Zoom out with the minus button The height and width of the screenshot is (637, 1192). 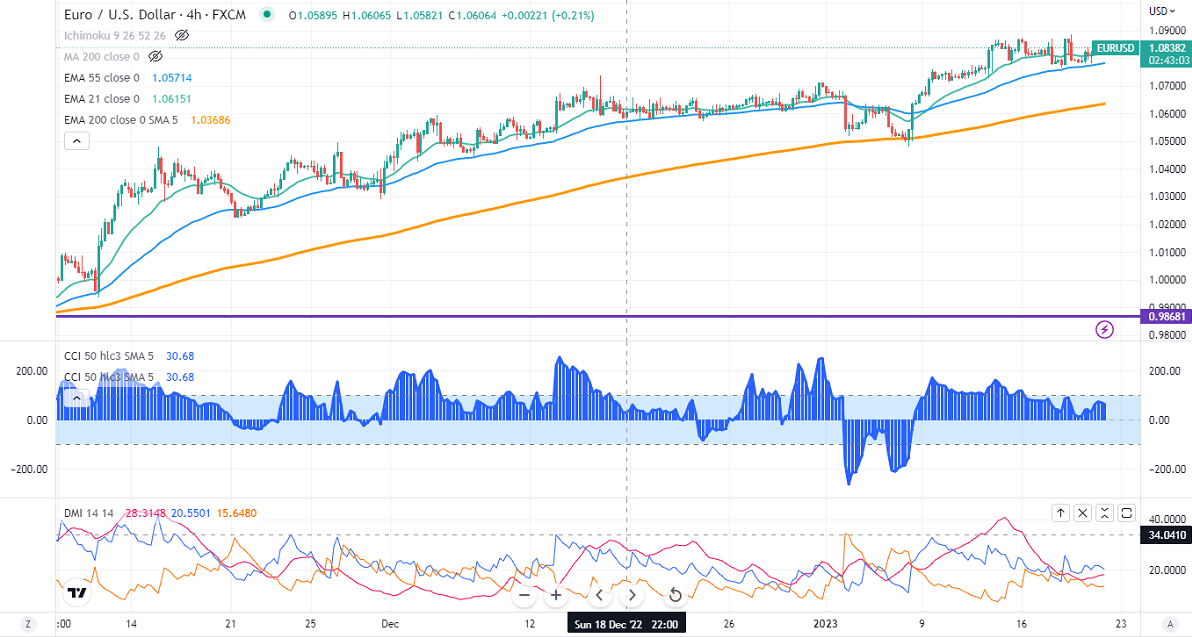pyautogui.click(x=524, y=595)
